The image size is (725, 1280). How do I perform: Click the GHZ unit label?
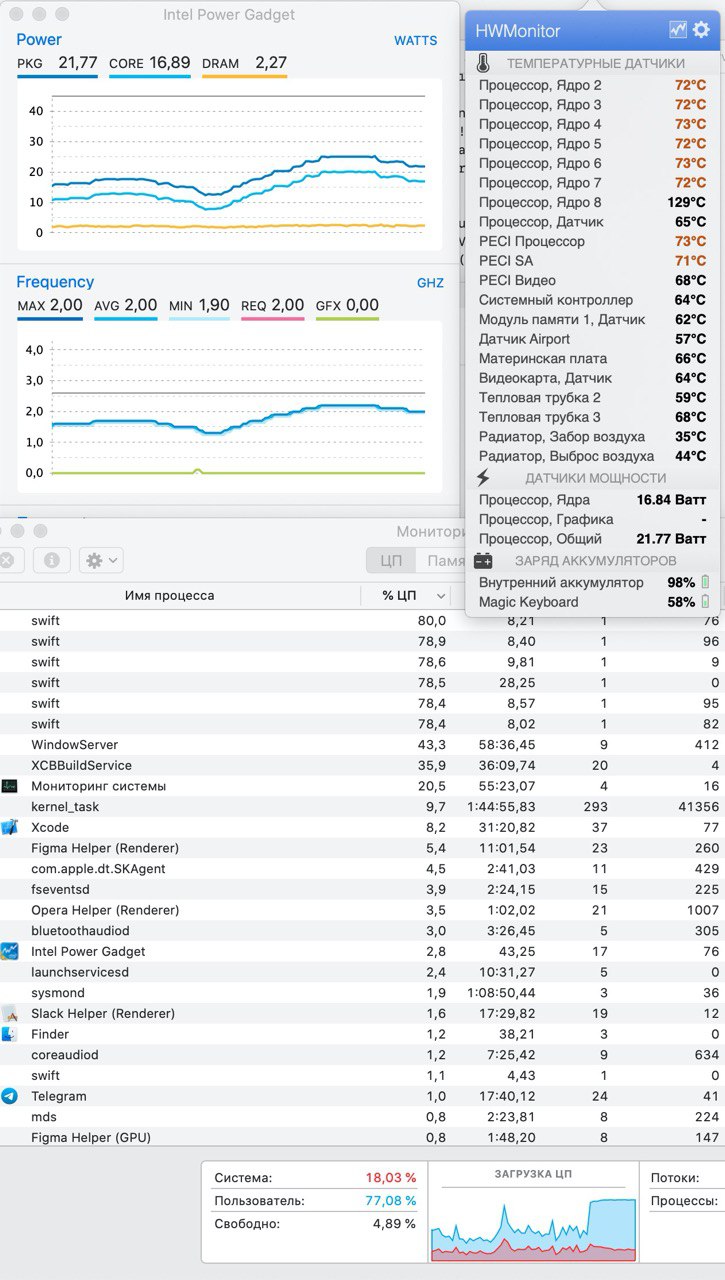[x=430, y=283]
